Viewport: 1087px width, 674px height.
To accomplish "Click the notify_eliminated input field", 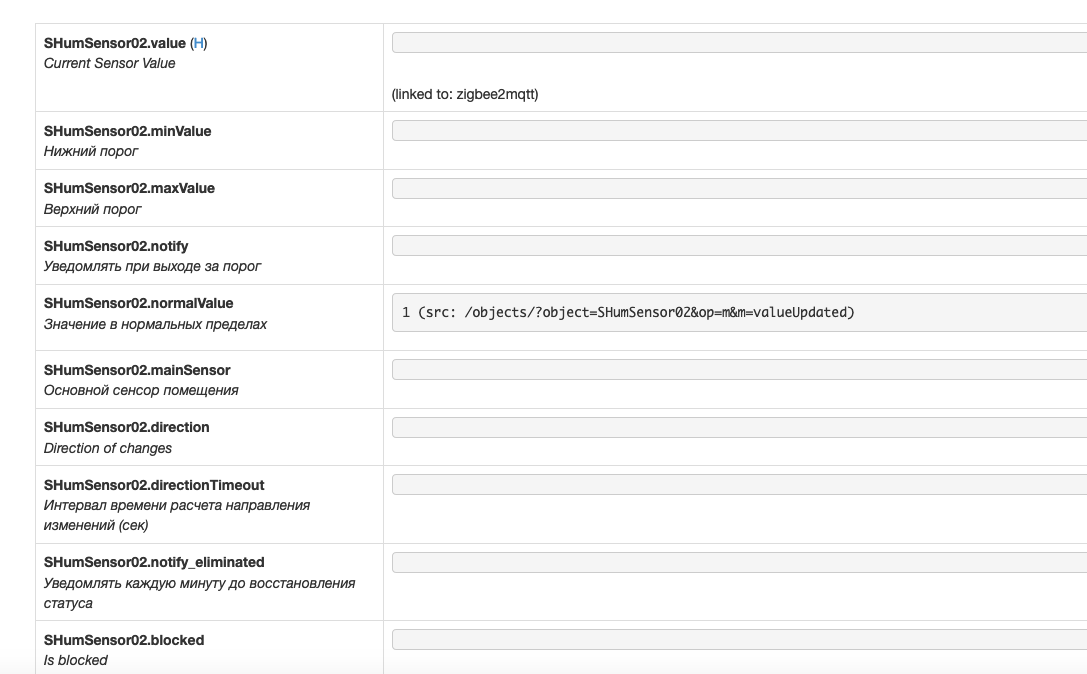I will (x=739, y=563).
